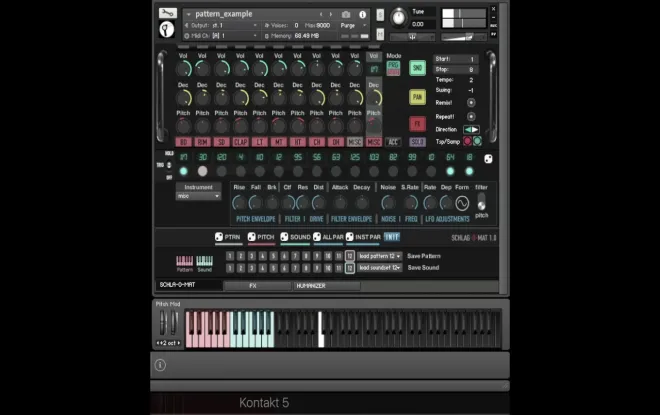Enable first step of the sequencer
The width and height of the screenshot is (660, 415).
[184, 171]
